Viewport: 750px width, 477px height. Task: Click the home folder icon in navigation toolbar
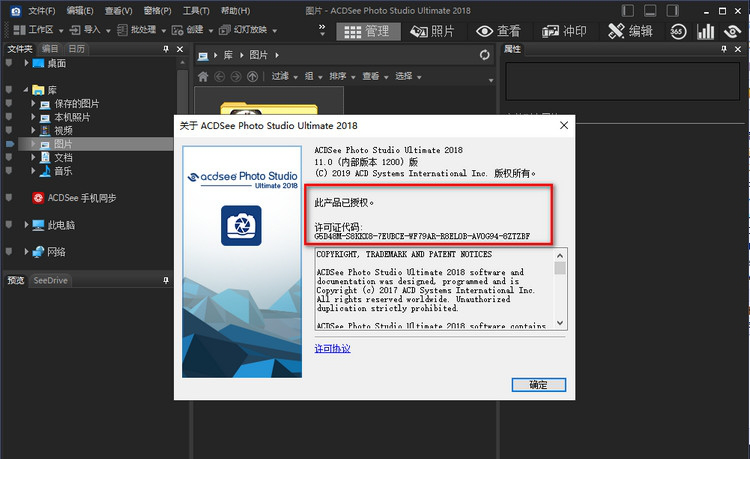pos(203,77)
